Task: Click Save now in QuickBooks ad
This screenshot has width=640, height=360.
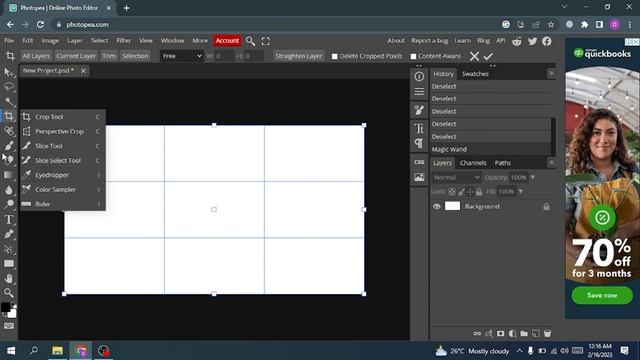Action: coord(602,295)
